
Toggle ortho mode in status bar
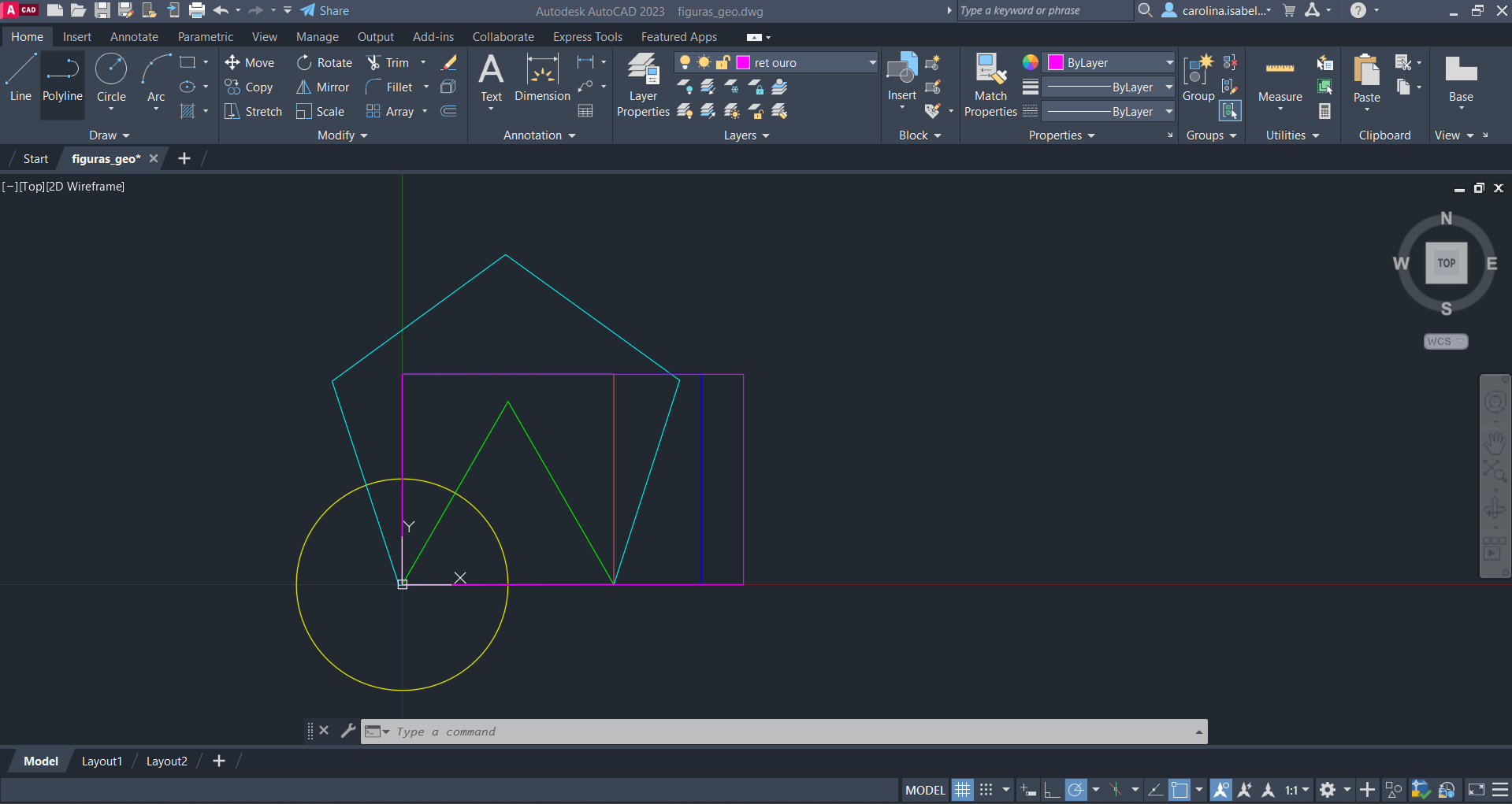[1052, 790]
